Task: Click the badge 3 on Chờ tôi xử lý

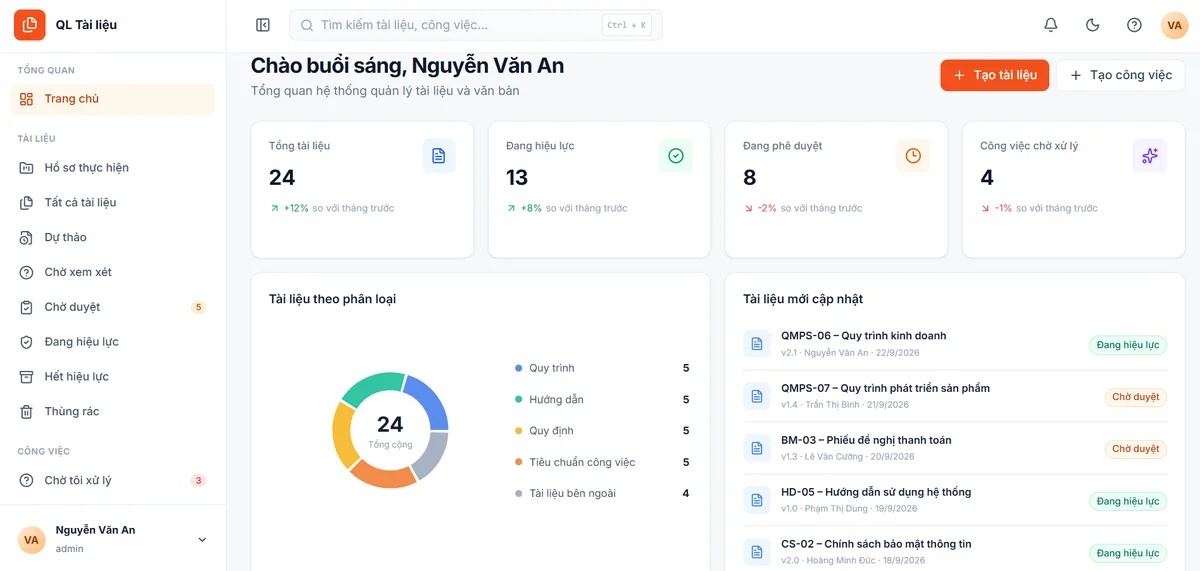Action: coord(198,481)
